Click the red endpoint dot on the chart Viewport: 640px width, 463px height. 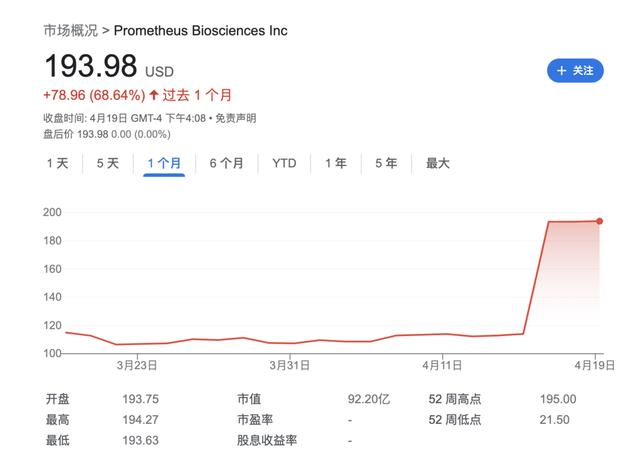tap(600, 221)
